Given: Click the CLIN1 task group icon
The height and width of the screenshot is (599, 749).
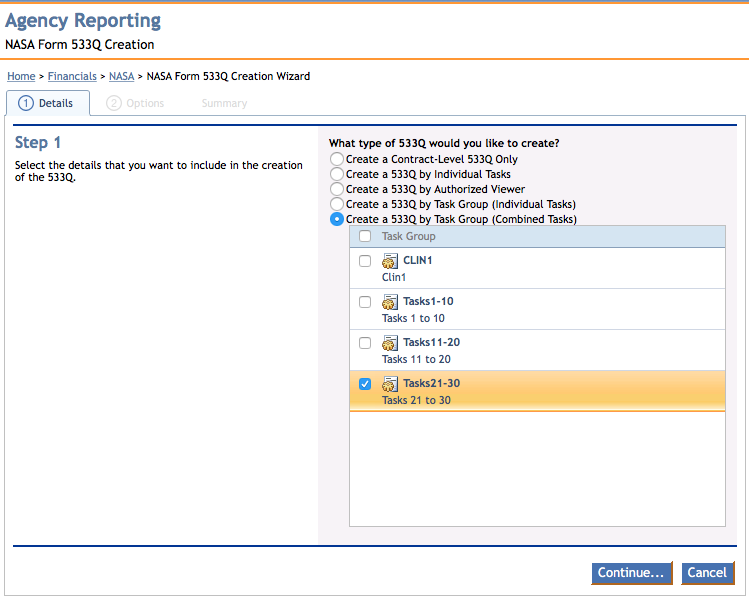Looking at the screenshot, I should [390, 261].
